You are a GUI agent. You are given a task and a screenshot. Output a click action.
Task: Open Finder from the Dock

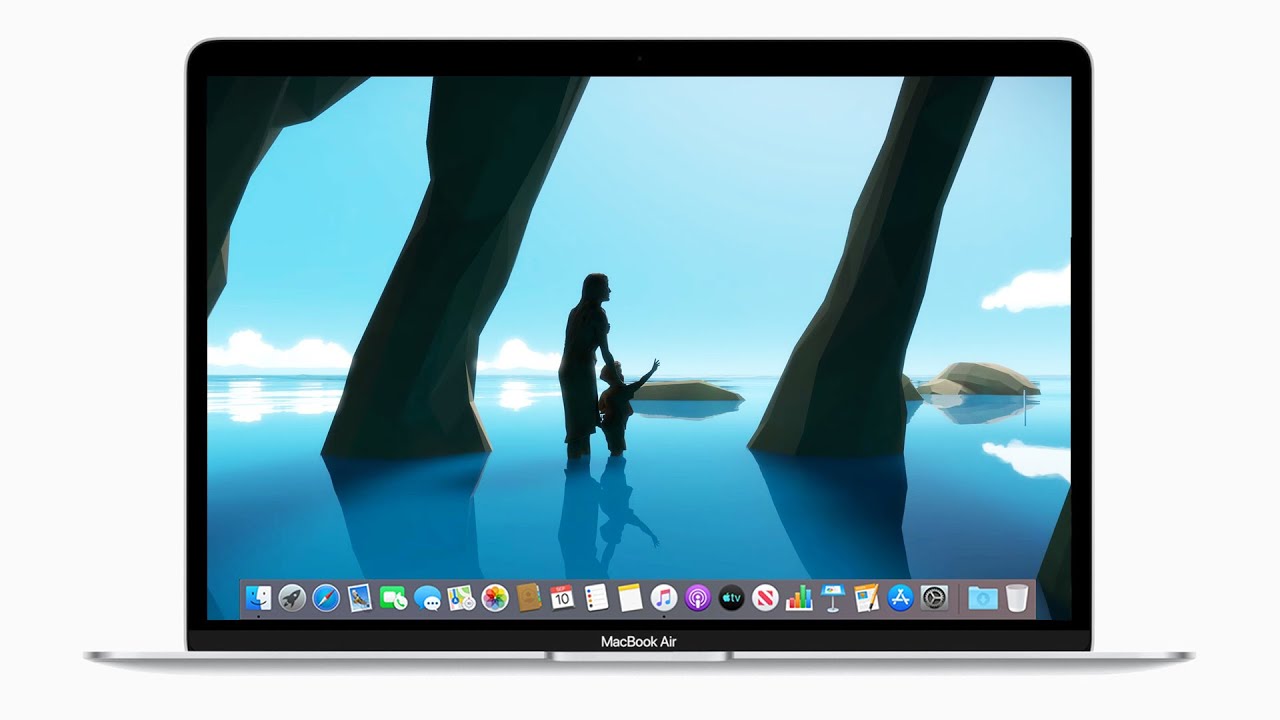click(x=258, y=598)
